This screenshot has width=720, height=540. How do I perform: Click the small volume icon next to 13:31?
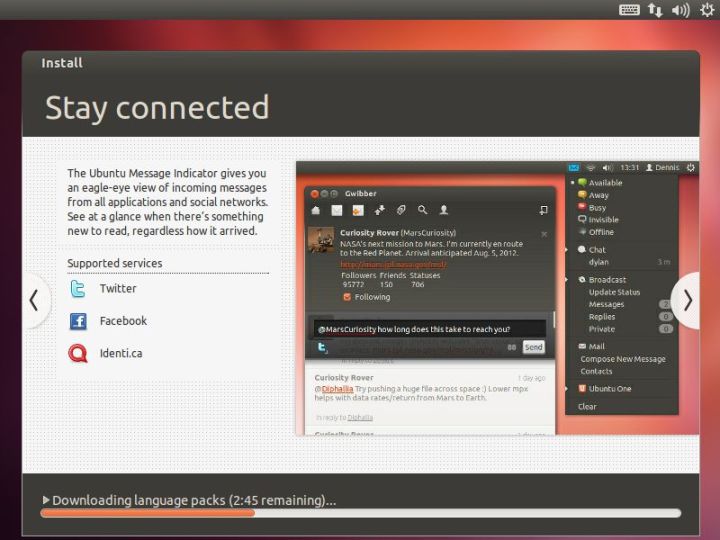(x=608, y=168)
